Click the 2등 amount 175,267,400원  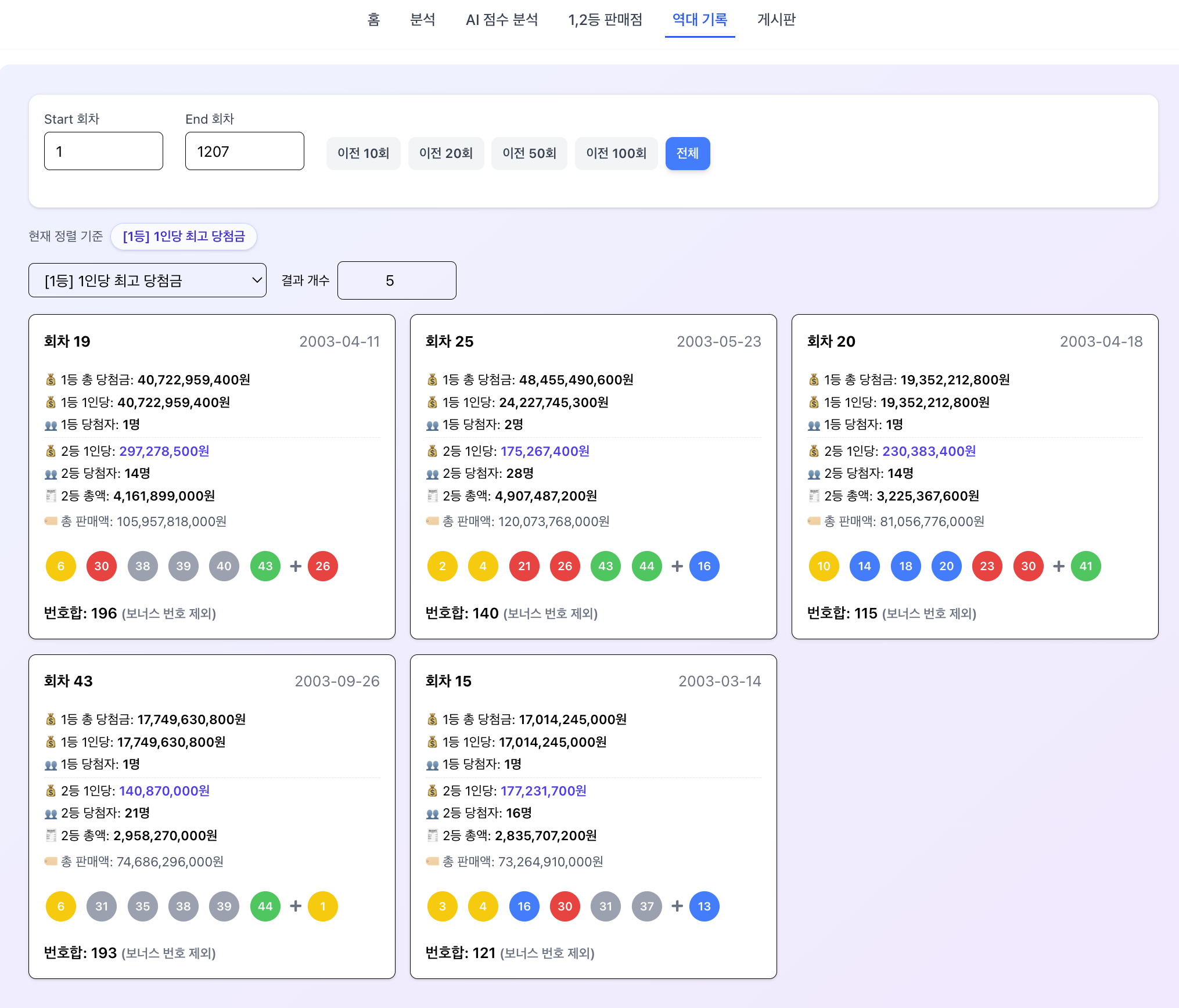pos(545,451)
